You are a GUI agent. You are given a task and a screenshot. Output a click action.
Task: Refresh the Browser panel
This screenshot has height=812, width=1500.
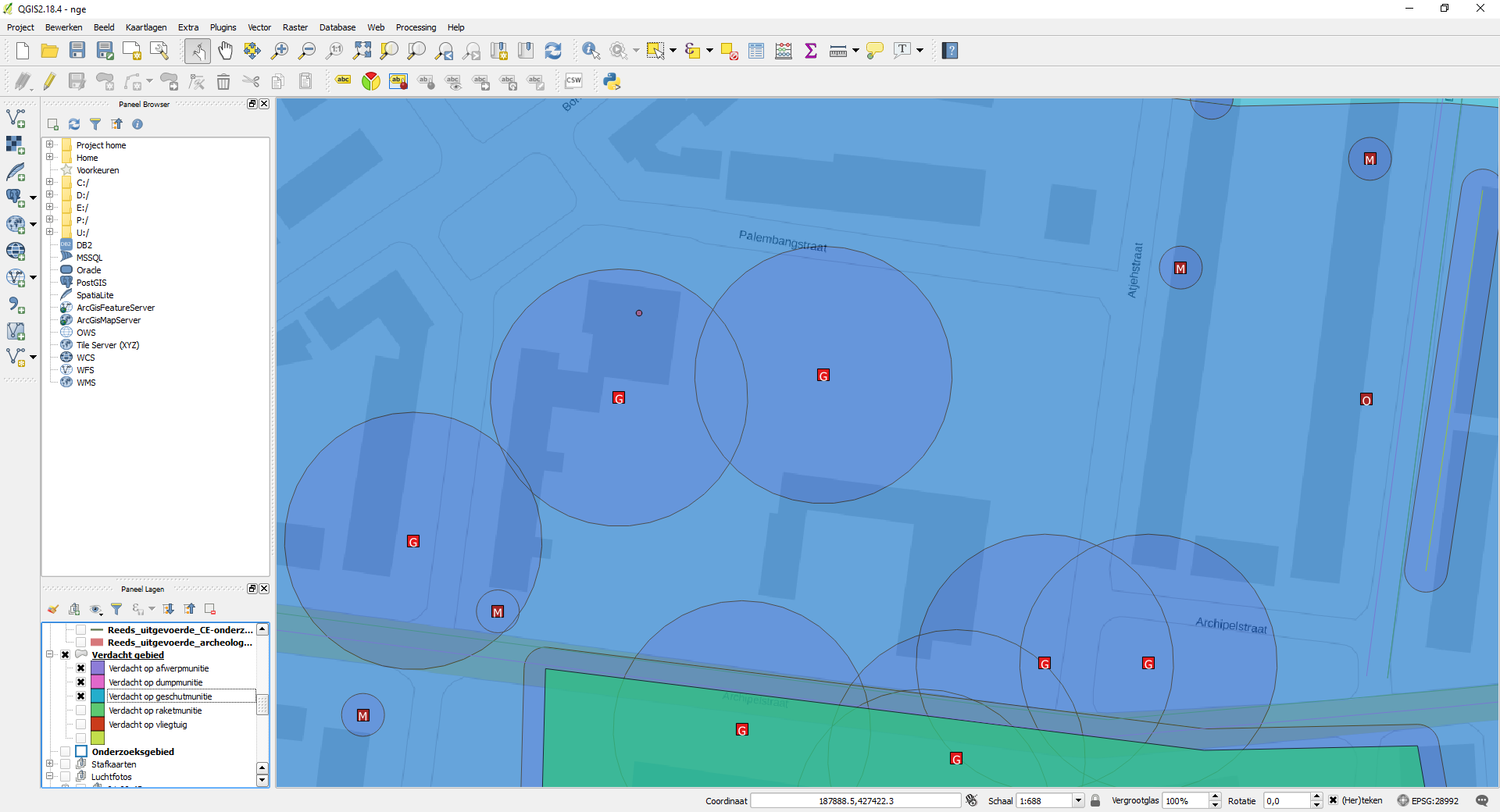(x=74, y=124)
